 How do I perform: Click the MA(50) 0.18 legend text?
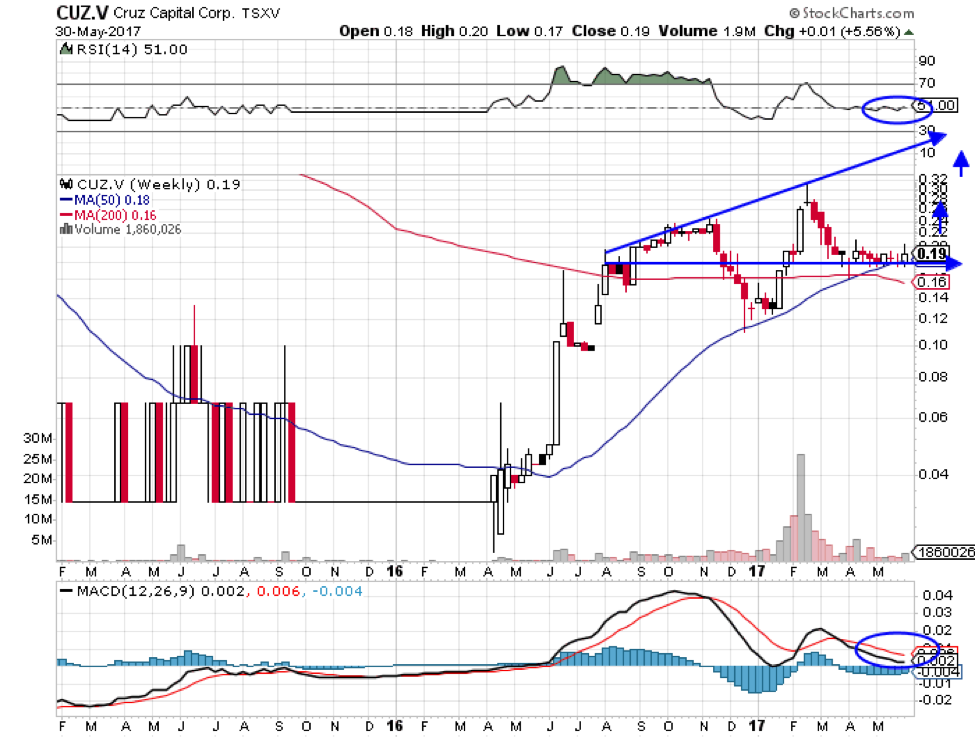[x=112, y=200]
